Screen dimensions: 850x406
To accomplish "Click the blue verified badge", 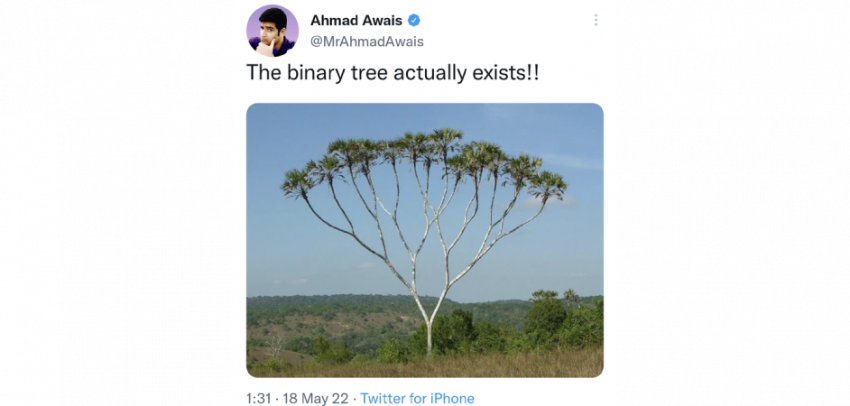I will pyautogui.click(x=414, y=20).
